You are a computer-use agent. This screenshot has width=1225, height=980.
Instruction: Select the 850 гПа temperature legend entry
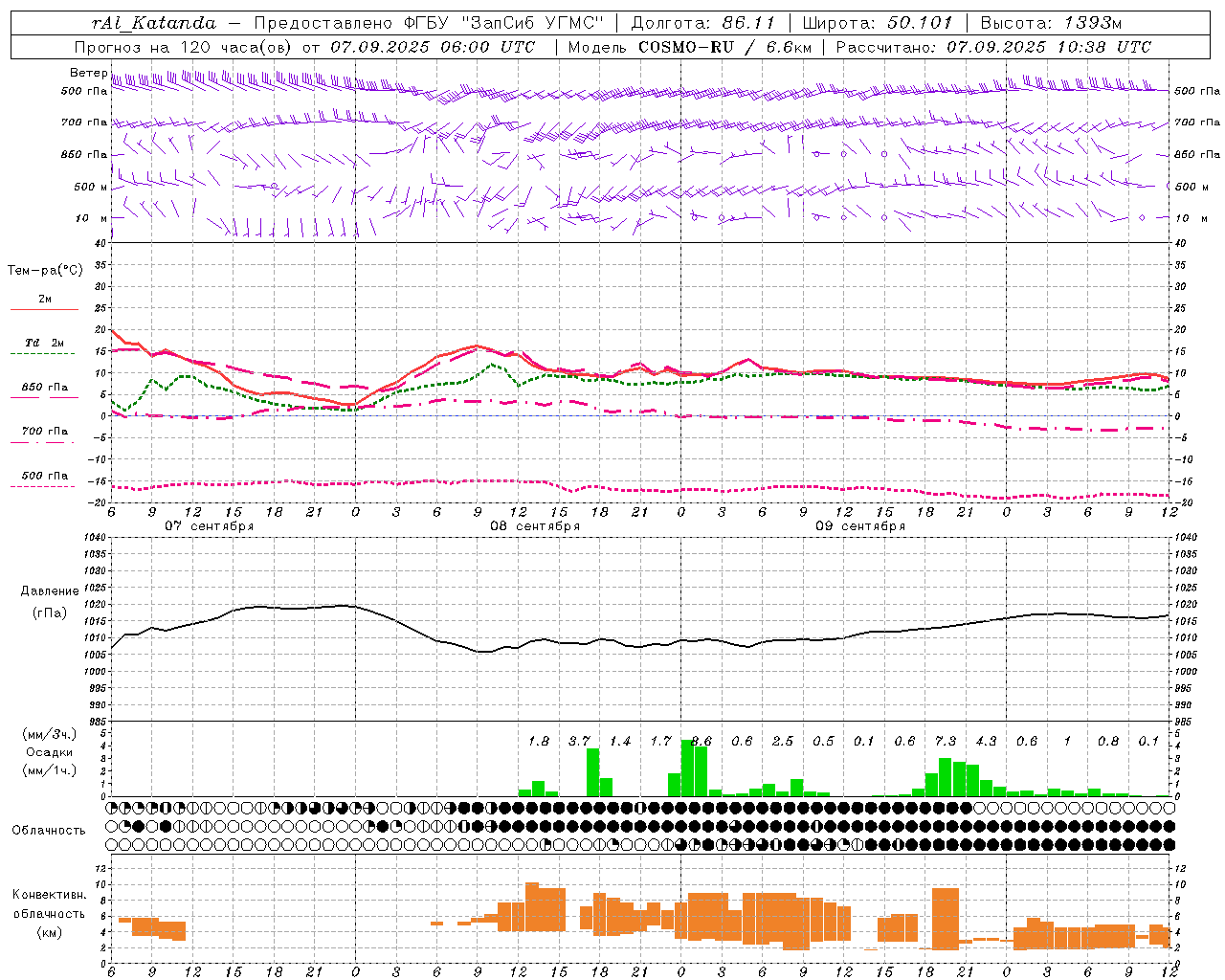[x=44, y=388]
